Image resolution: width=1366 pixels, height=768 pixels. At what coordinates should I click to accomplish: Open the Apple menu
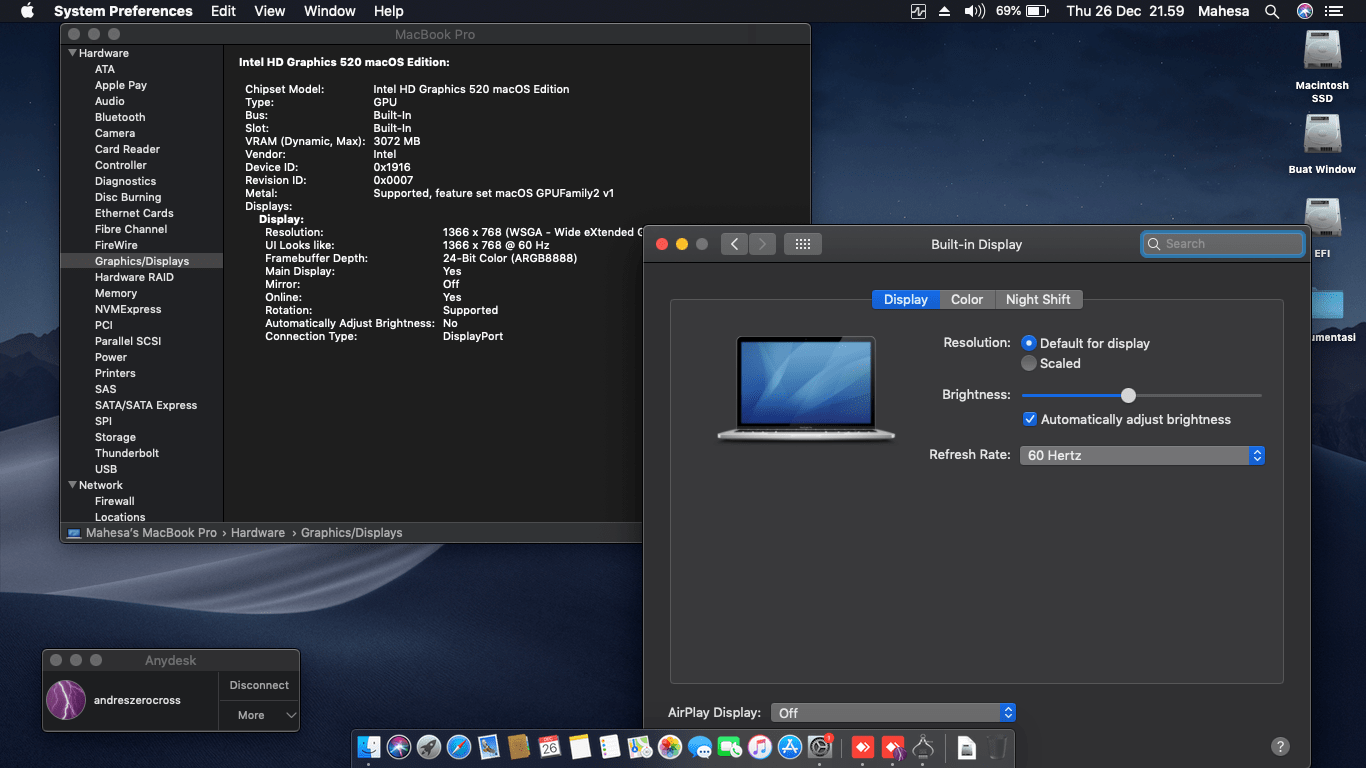(27, 11)
